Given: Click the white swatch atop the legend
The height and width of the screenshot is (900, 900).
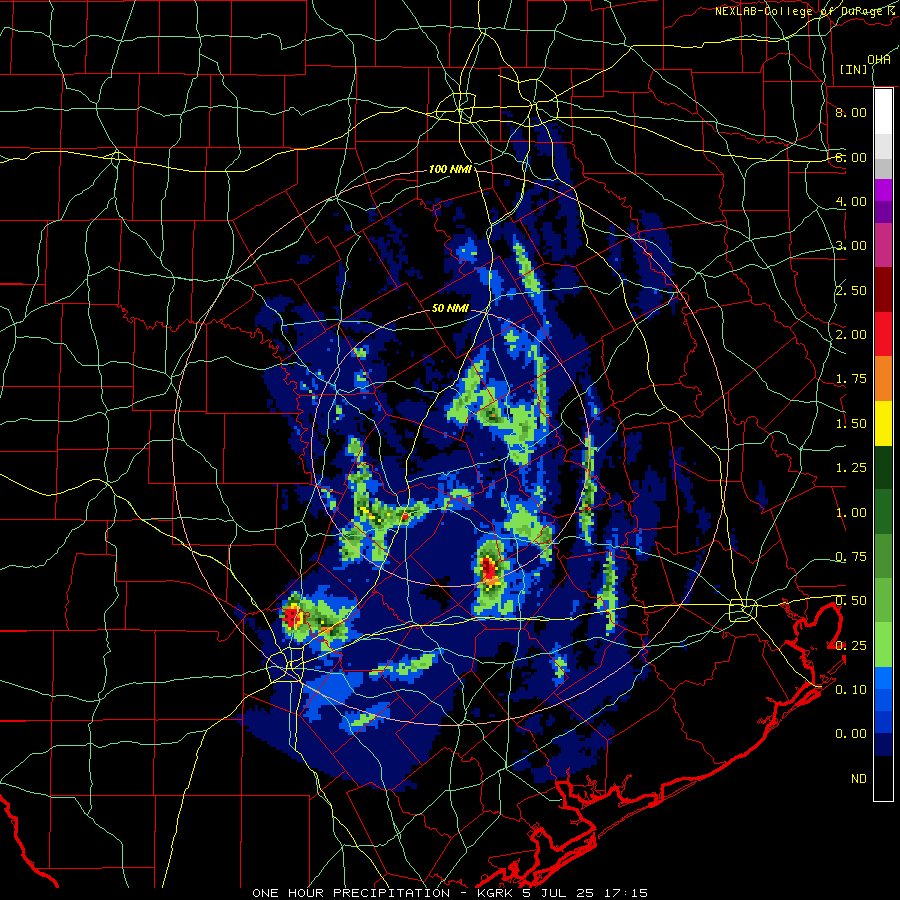Looking at the screenshot, I should (883, 111).
